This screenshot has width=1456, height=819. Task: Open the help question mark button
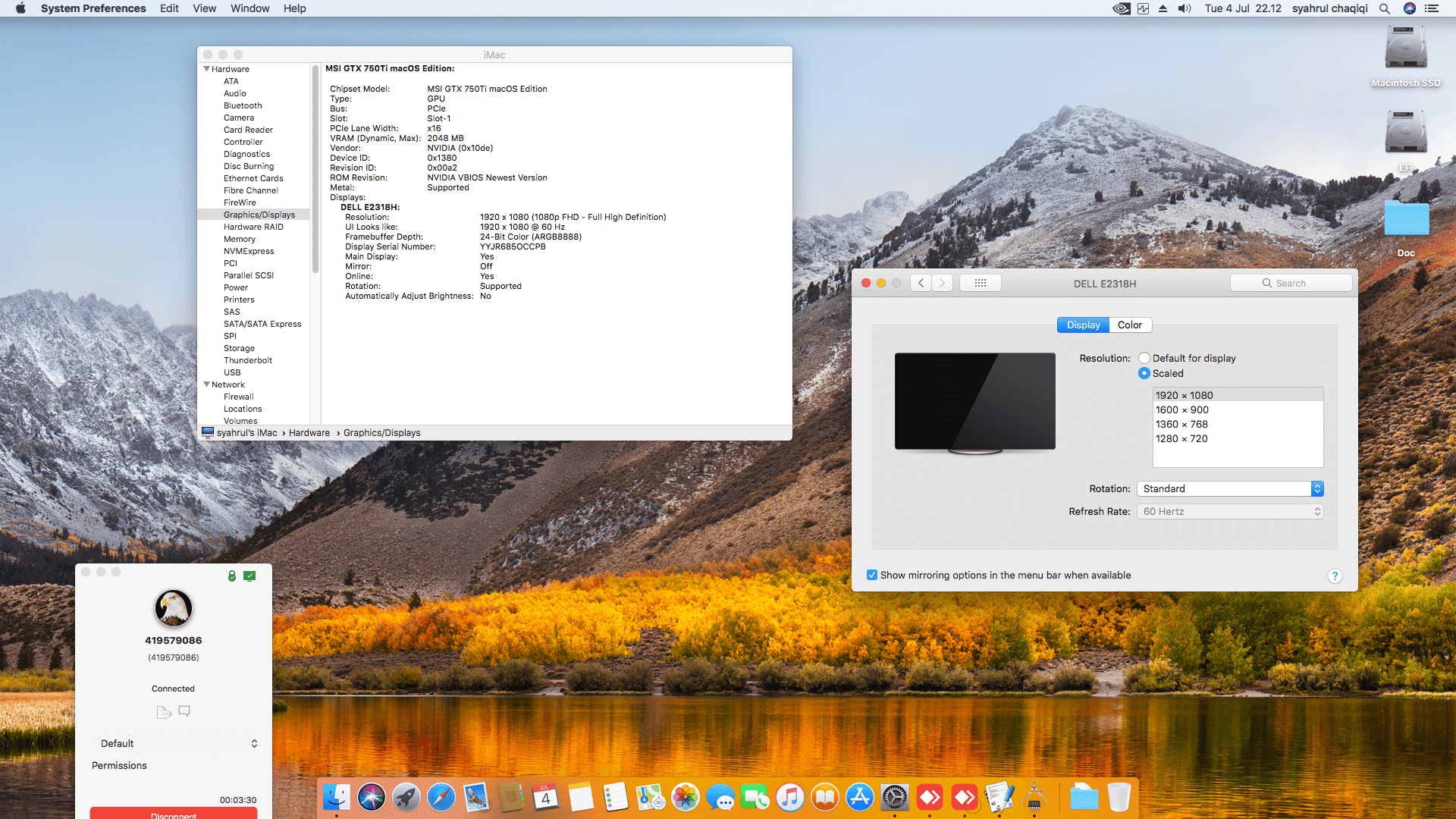pyautogui.click(x=1335, y=576)
